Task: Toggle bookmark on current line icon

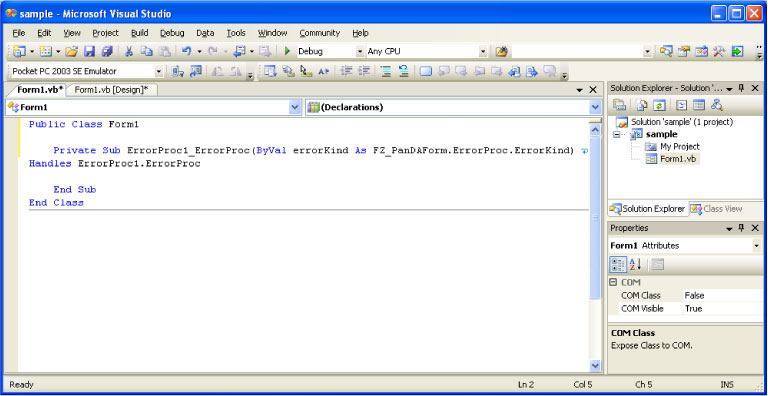Action: click(x=426, y=72)
